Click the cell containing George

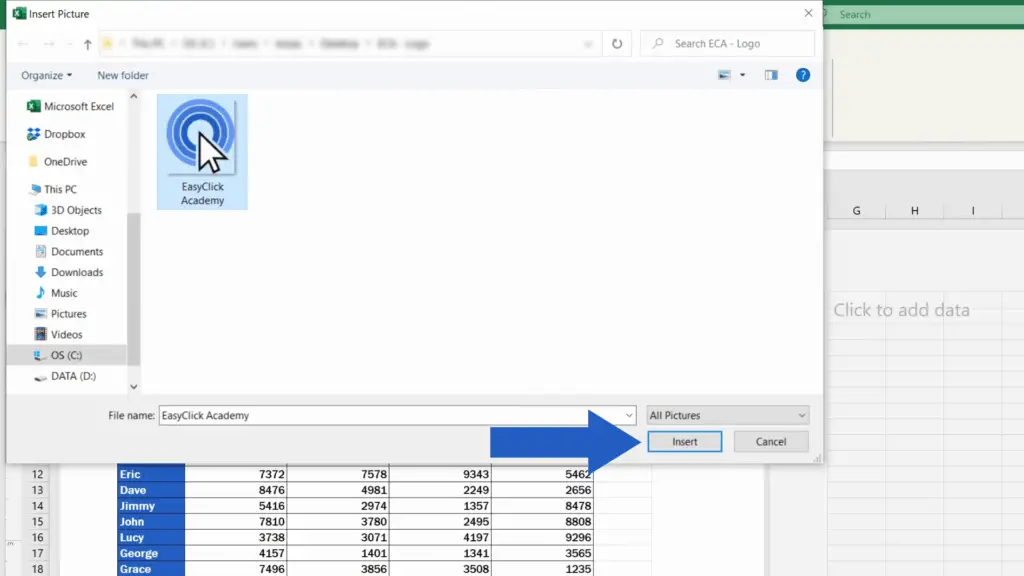pyautogui.click(x=151, y=553)
